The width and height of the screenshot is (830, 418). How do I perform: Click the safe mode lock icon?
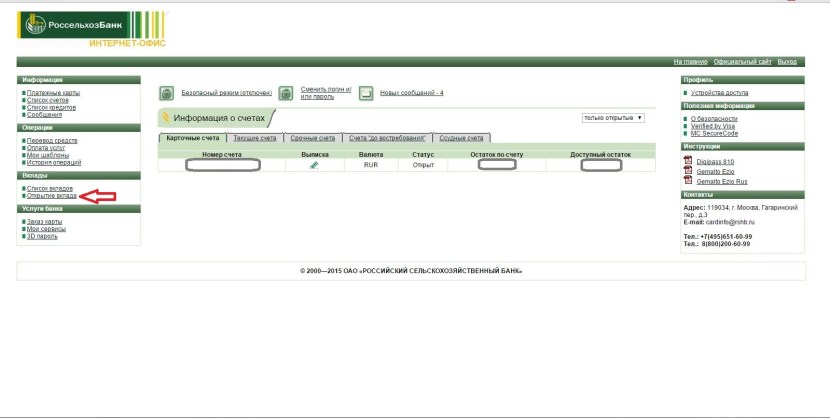[166, 93]
